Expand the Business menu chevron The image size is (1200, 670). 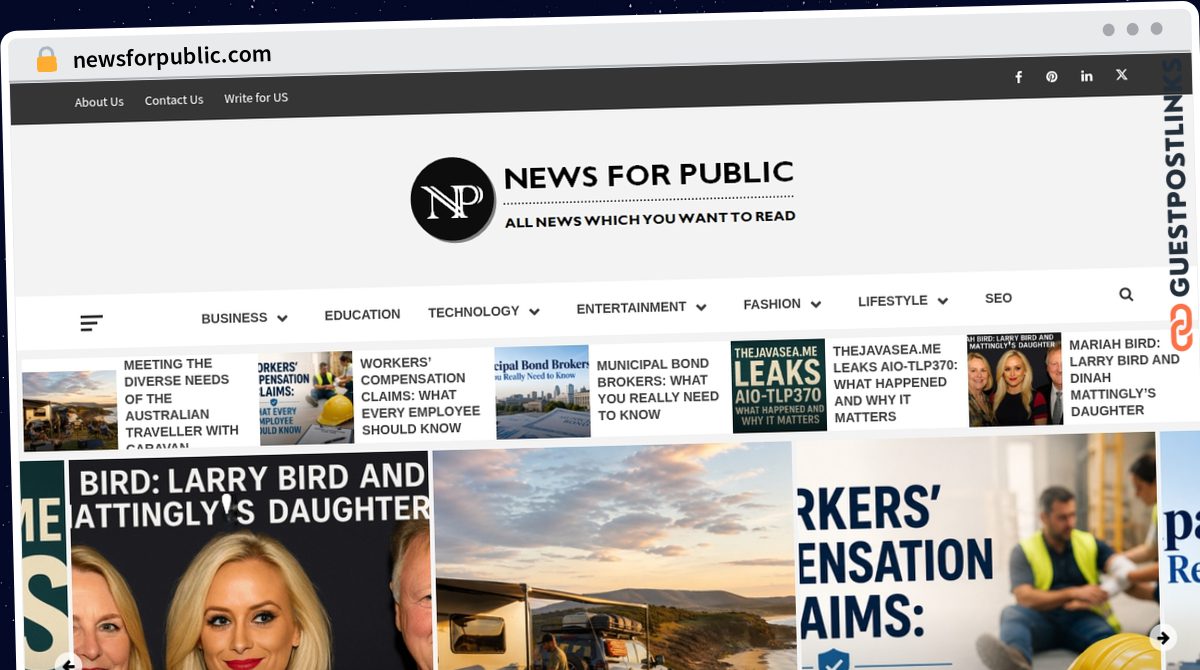282,318
